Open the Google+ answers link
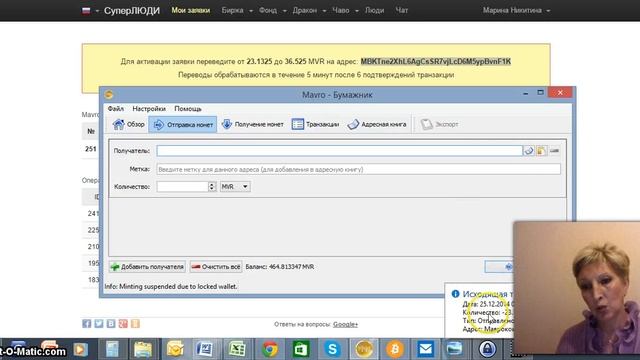Viewport: 640px width, 360px height. 345,324
